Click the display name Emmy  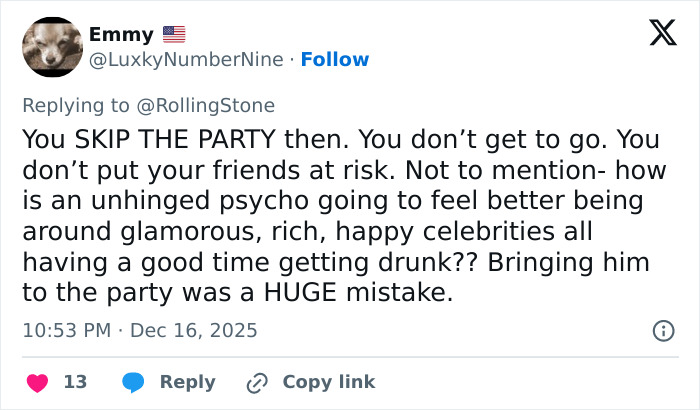pos(121,34)
